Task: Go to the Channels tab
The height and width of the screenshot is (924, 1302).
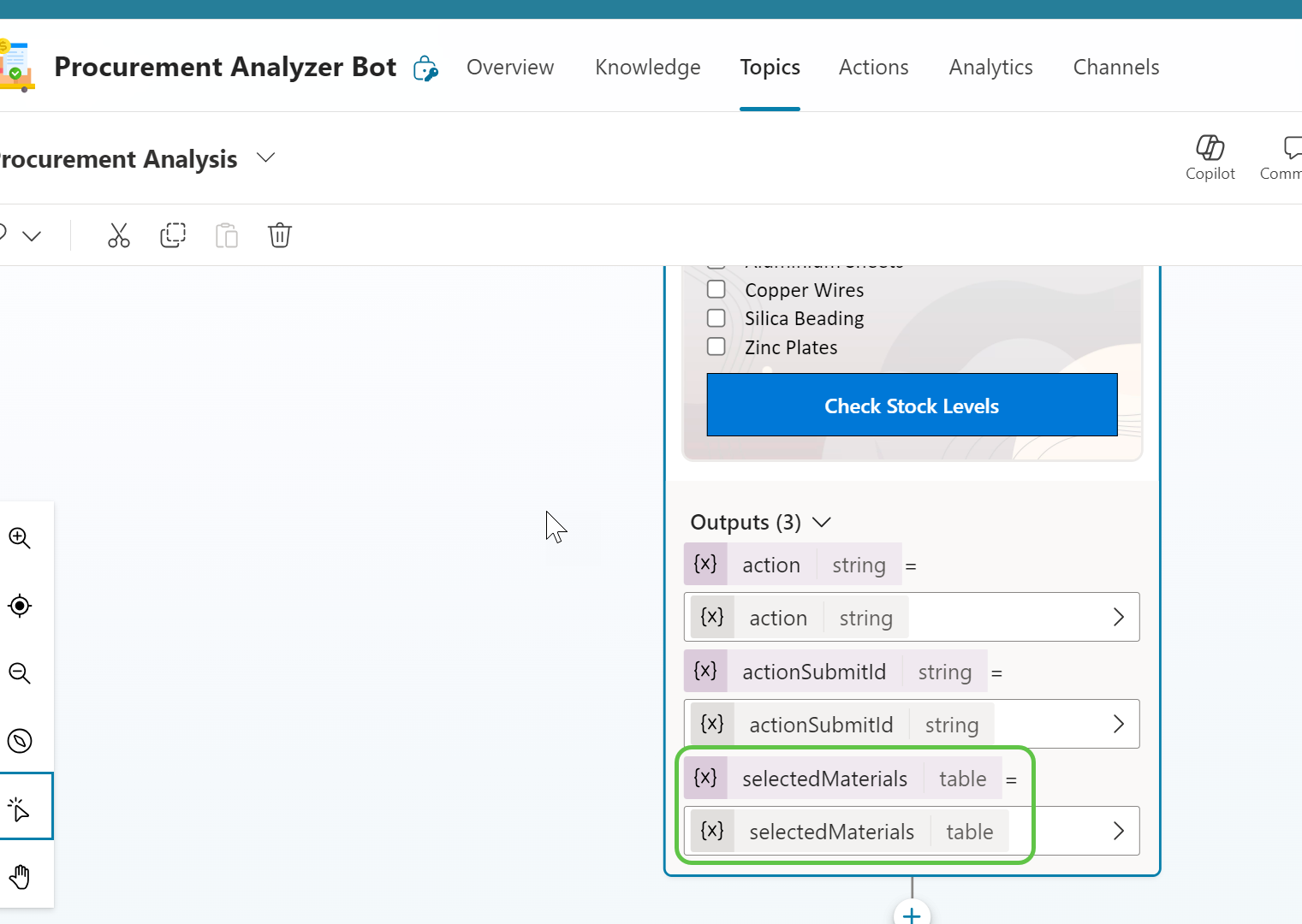Action: click(x=1115, y=68)
